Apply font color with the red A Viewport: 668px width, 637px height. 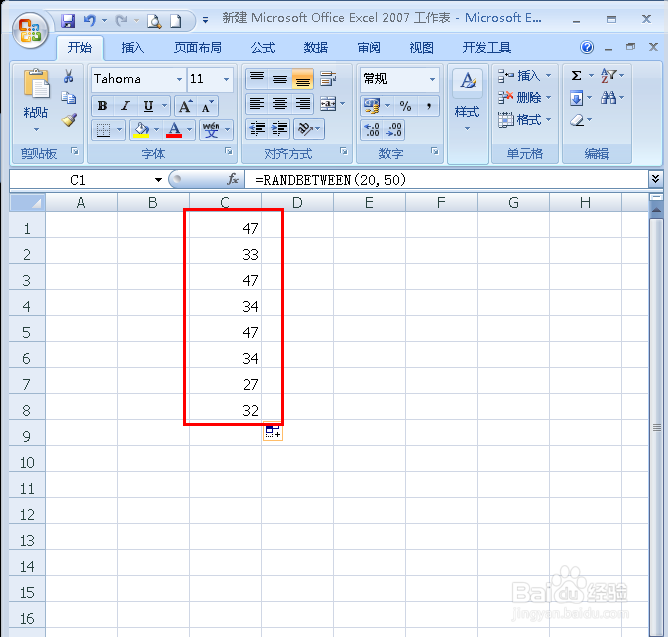[174, 130]
